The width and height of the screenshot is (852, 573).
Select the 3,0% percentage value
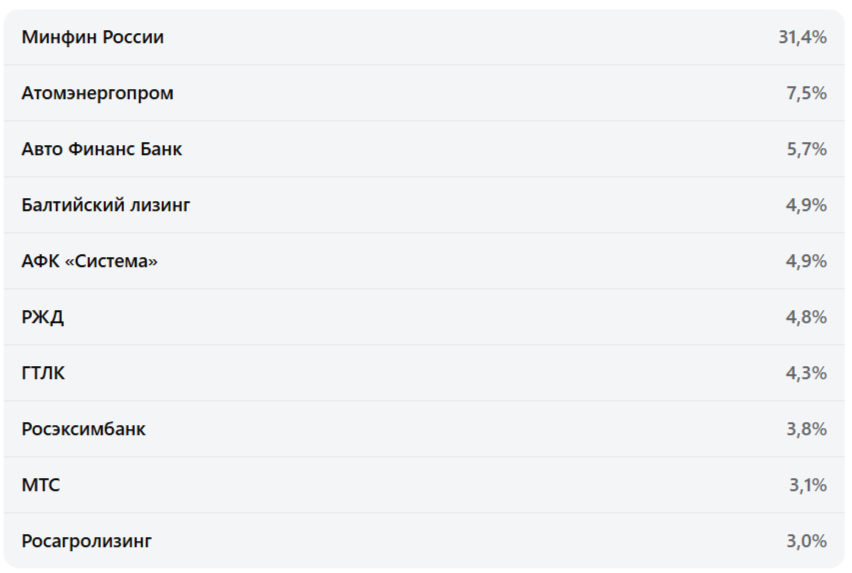click(806, 541)
